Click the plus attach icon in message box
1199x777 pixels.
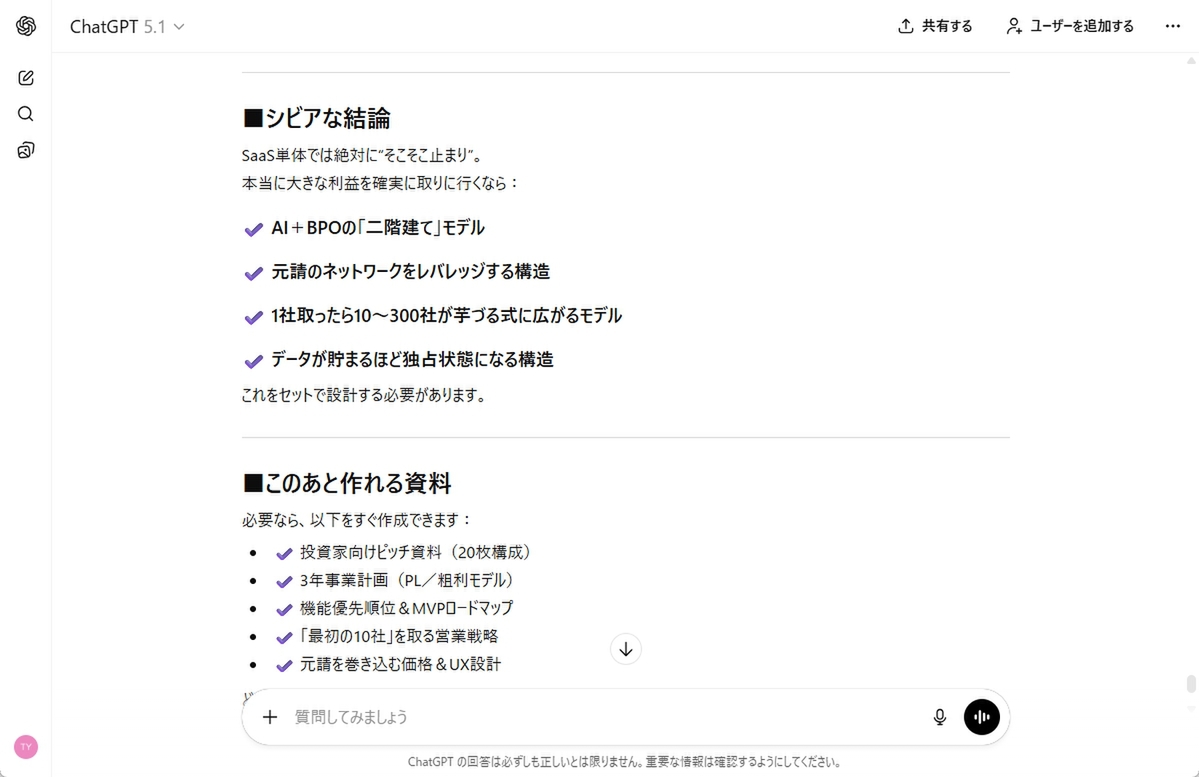coord(270,717)
